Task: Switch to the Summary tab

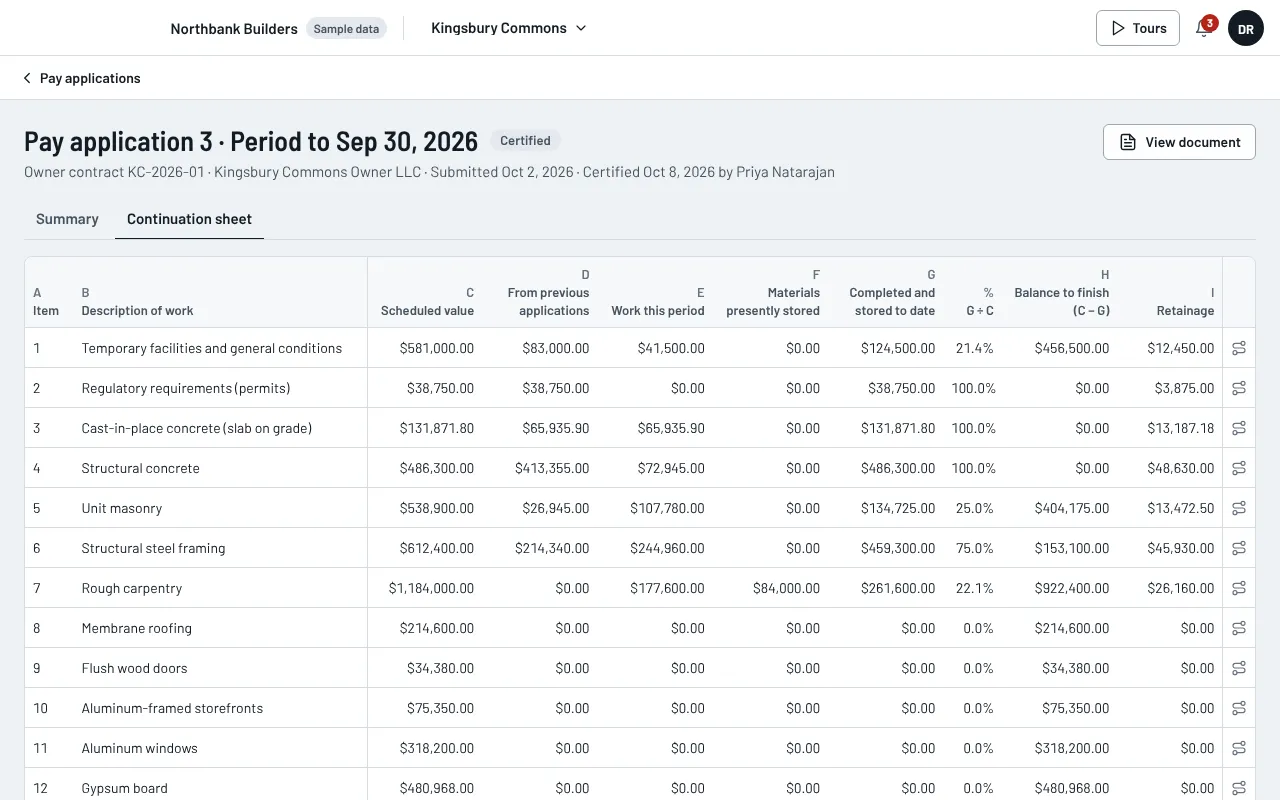Action: 67,219
